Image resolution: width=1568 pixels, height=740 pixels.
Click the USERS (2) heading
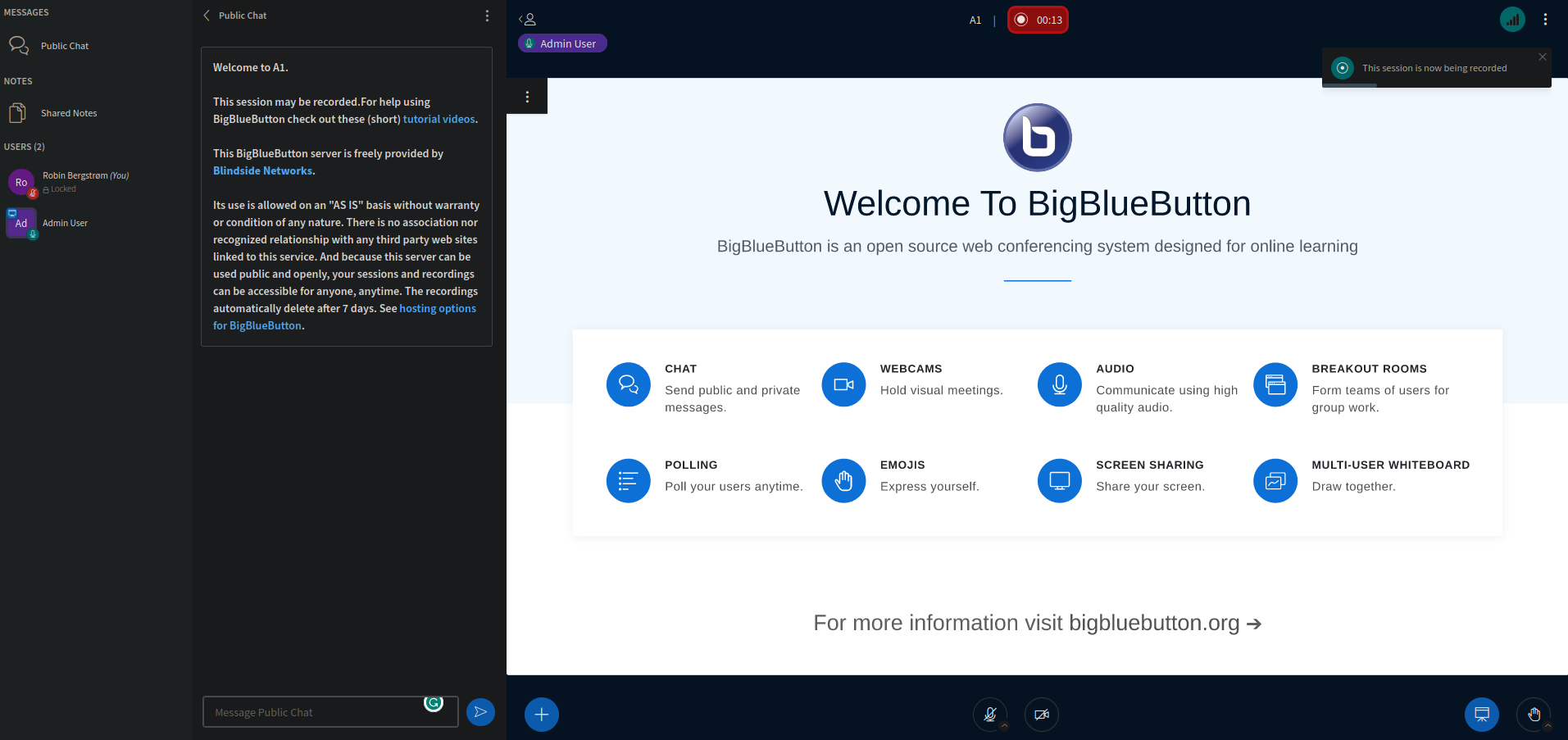[25, 147]
